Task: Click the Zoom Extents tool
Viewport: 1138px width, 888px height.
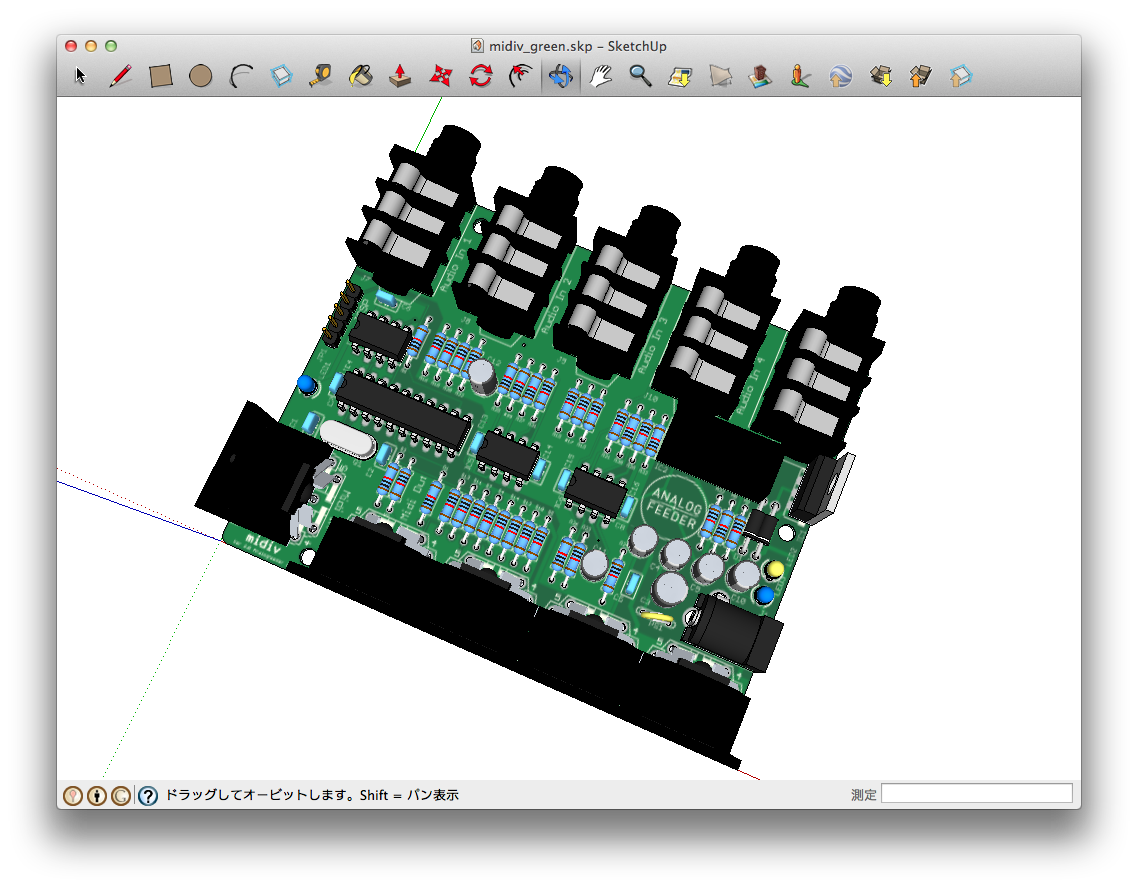Action: point(680,76)
